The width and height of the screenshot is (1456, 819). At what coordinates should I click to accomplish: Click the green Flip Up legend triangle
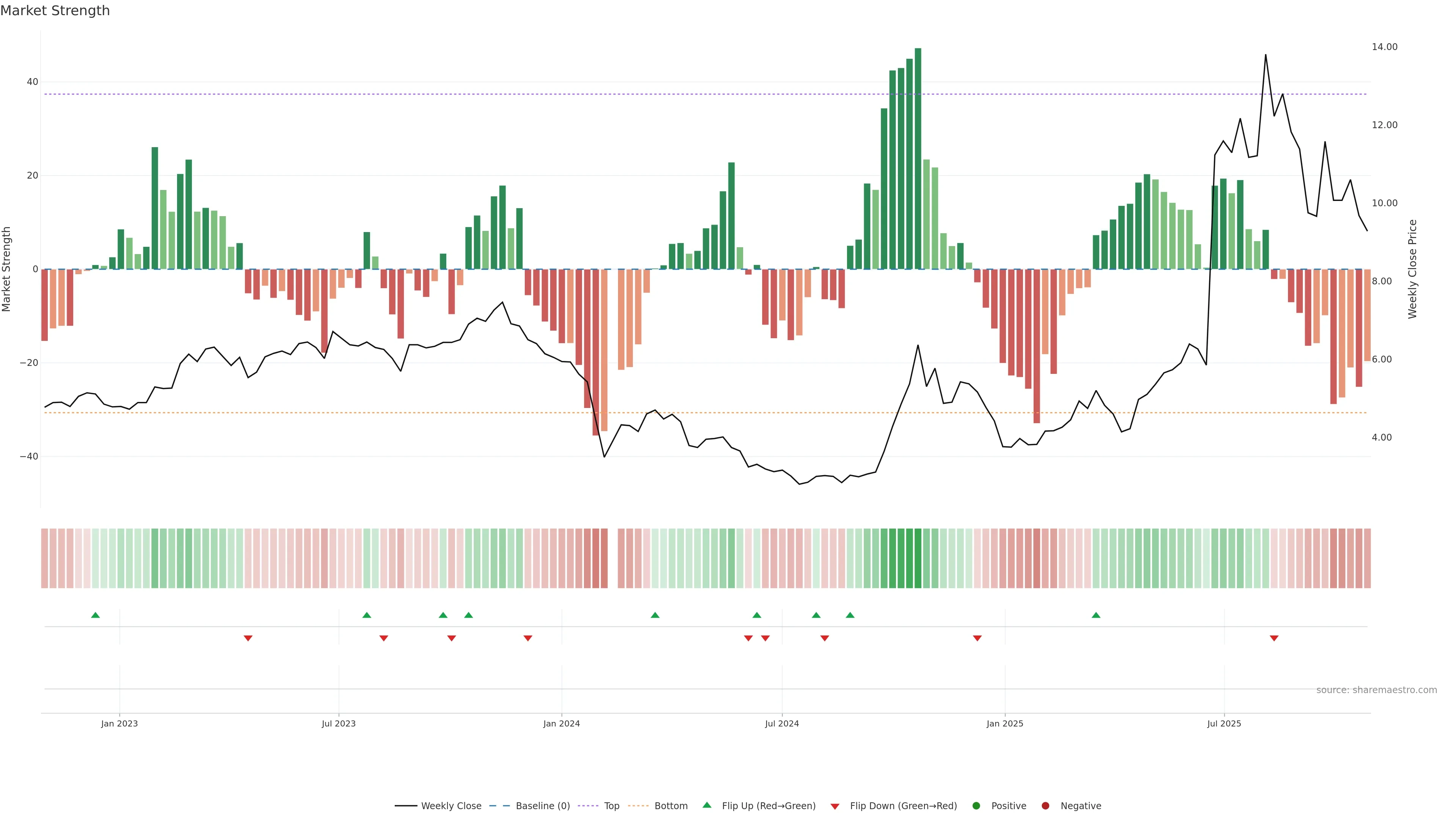[x=706, y=805]
